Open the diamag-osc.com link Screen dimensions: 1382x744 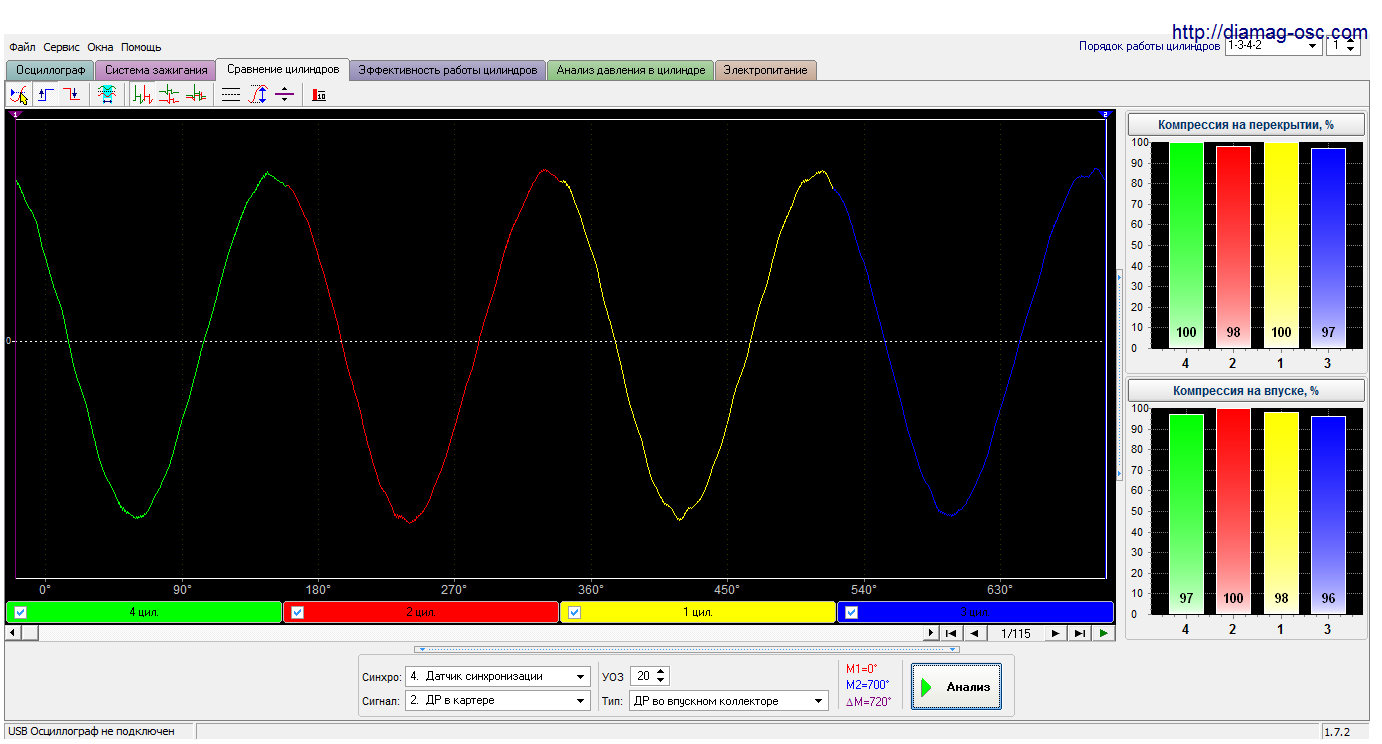pos(1269,32)
